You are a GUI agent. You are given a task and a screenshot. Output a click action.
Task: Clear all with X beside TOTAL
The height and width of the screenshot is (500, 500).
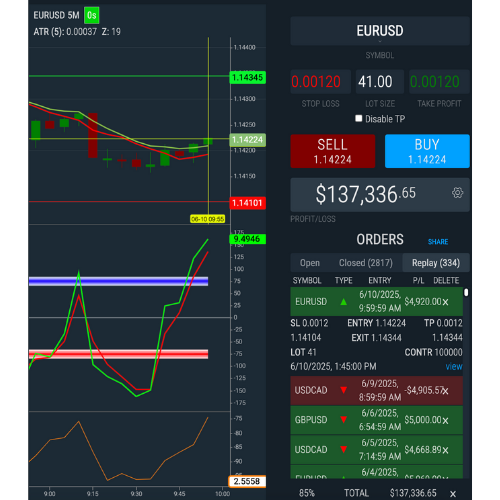pos(453,493)
